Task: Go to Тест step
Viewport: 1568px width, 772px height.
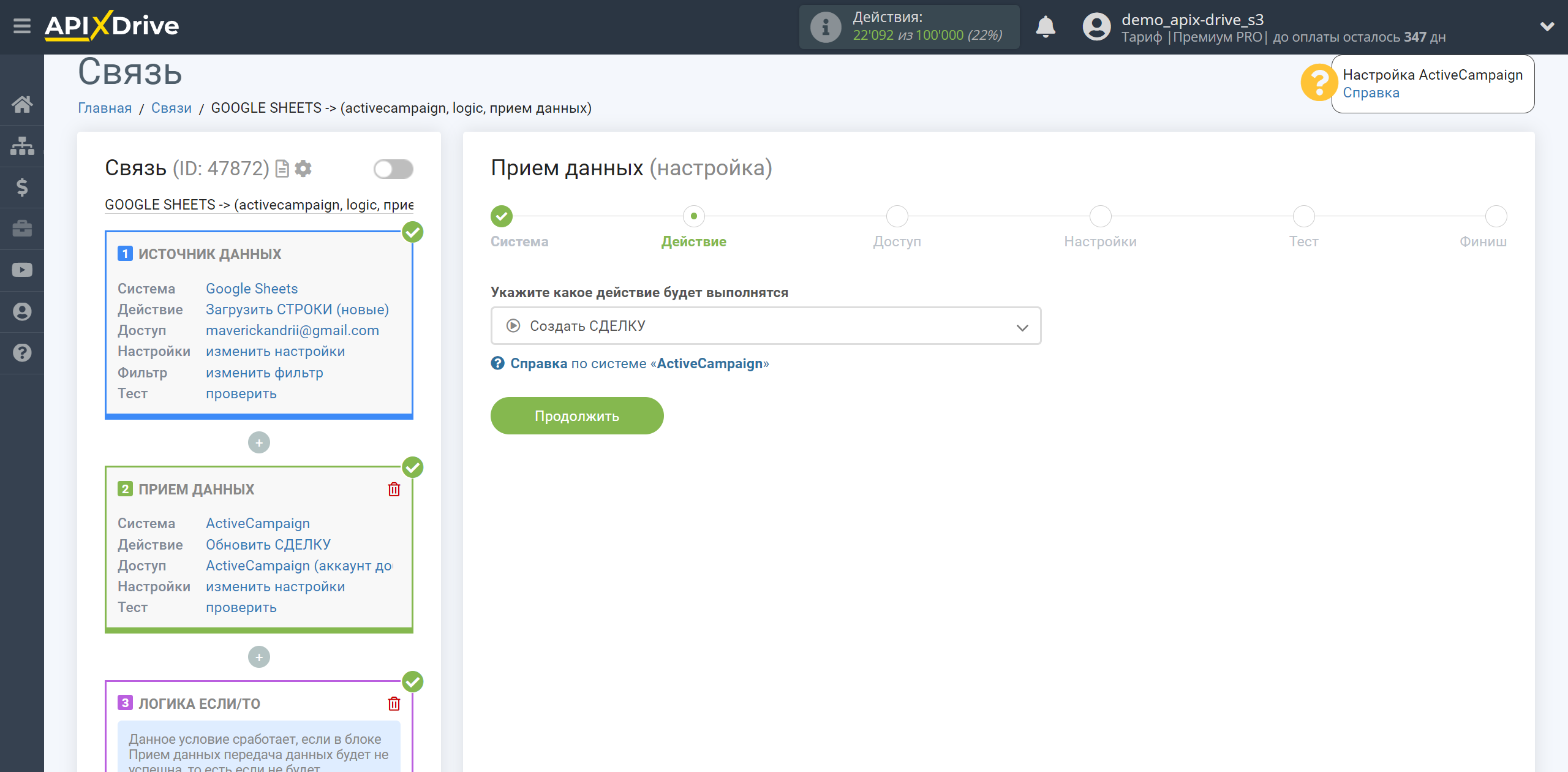Action: (1303, 216)
